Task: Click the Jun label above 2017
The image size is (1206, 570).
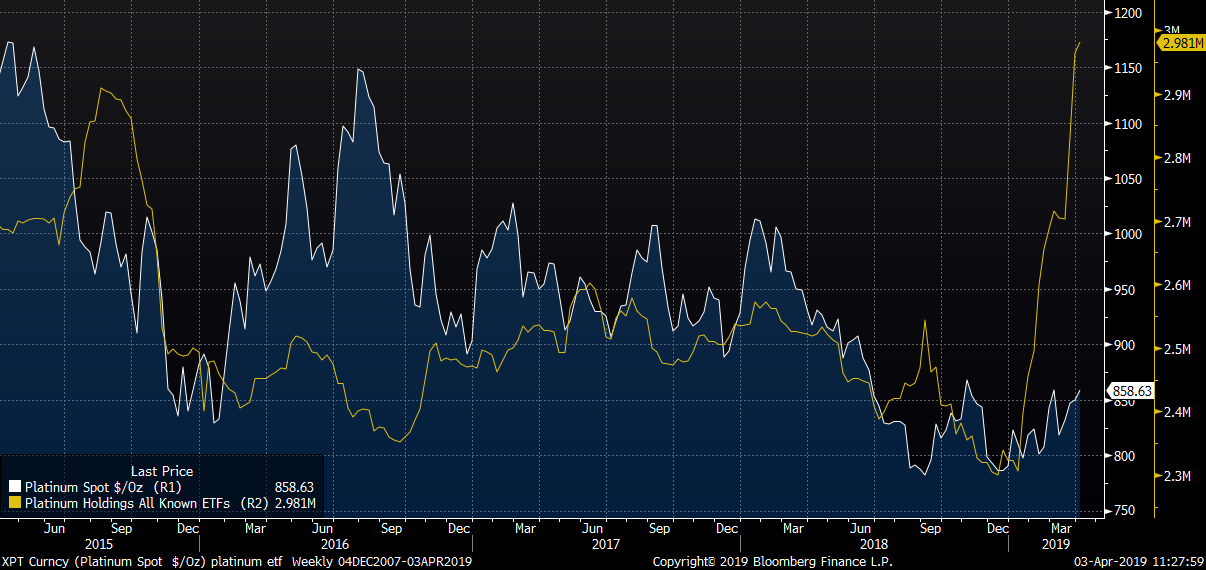Action: [x=592, y=527]
